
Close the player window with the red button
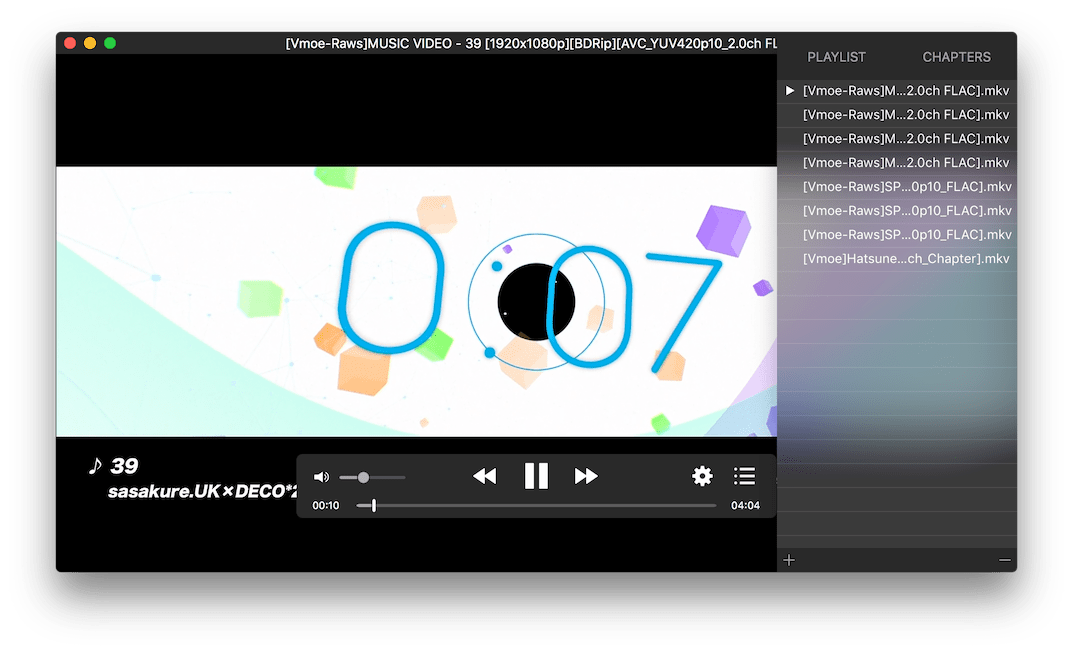70,43
